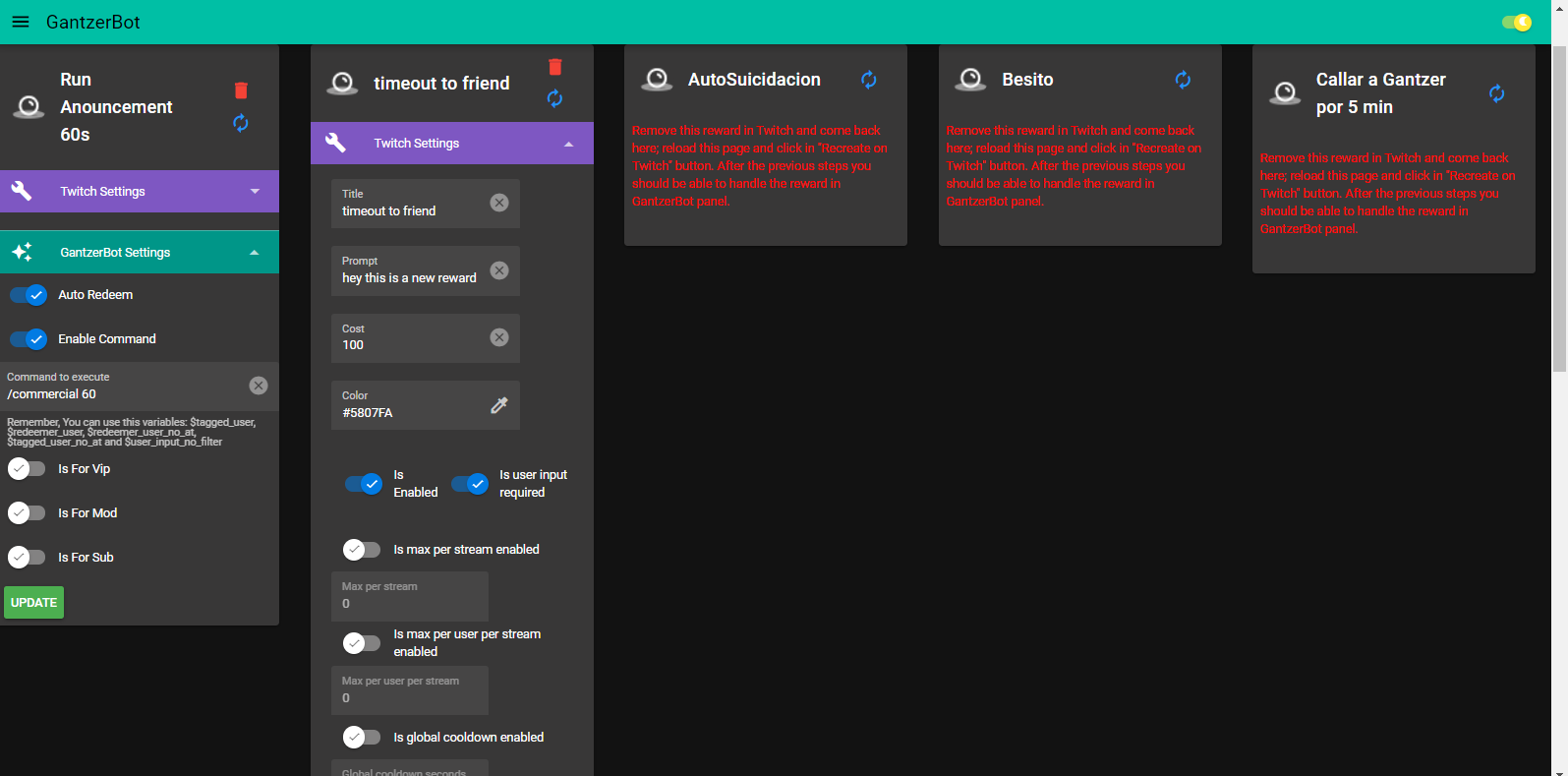Enable Is max per user per stream
Image resolution: width=1568 pixels, height=776 pixels.
362,643
